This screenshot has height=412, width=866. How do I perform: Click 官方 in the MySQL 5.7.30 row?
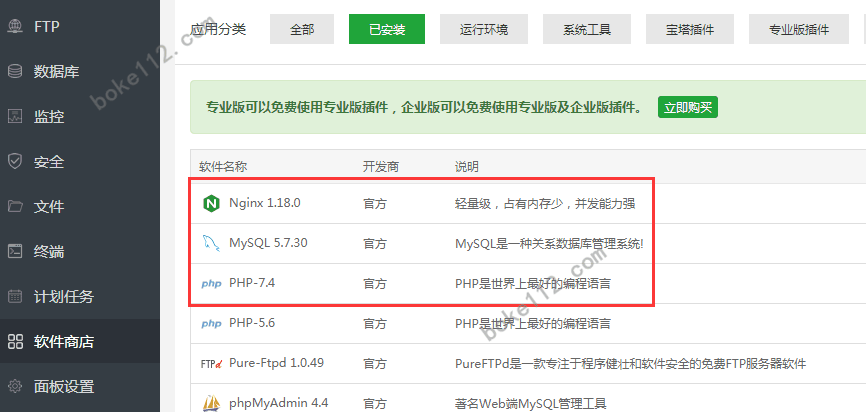374,244
